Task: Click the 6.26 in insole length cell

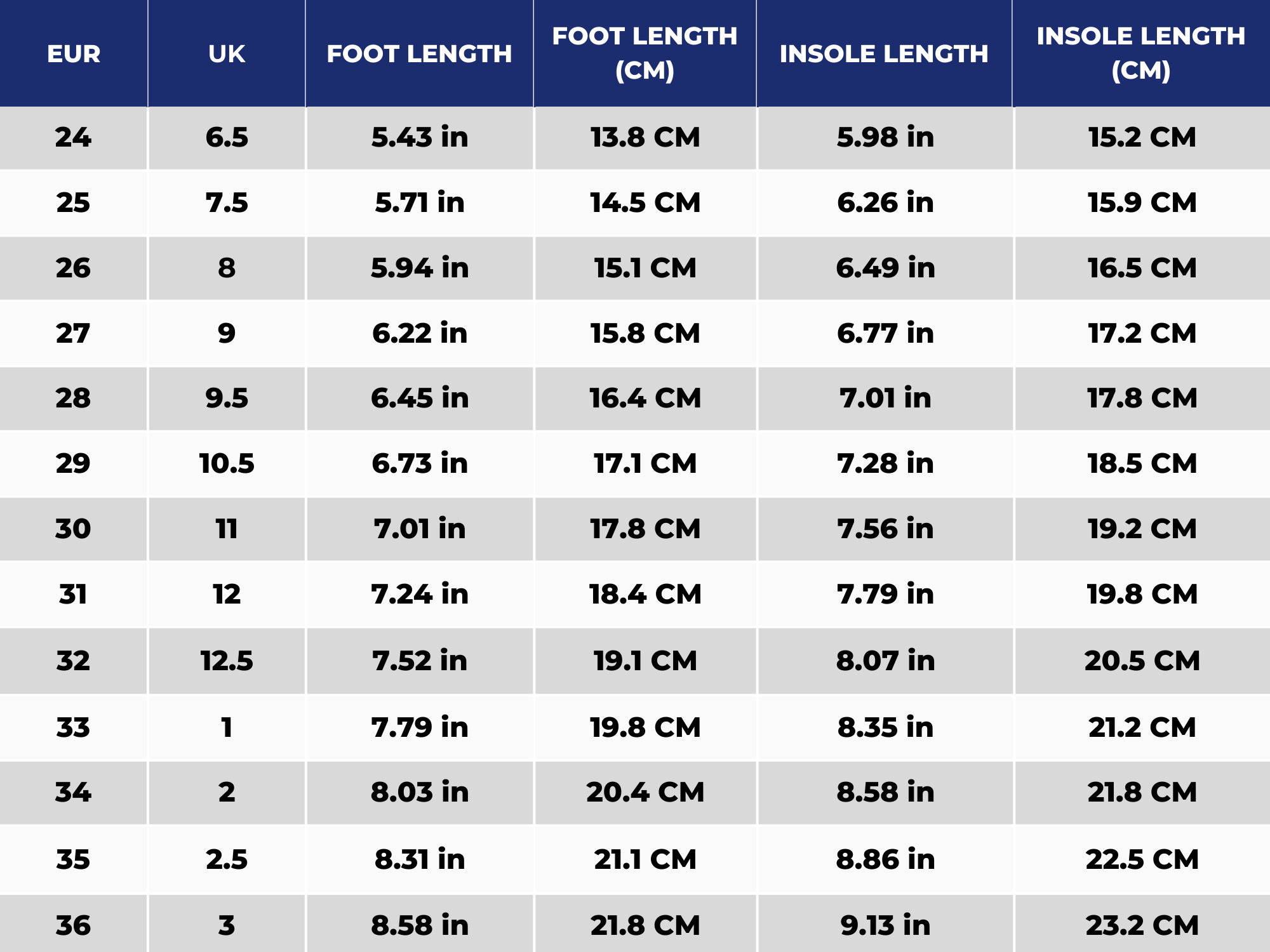Action: pyautogui.click(x=885, y=203)
